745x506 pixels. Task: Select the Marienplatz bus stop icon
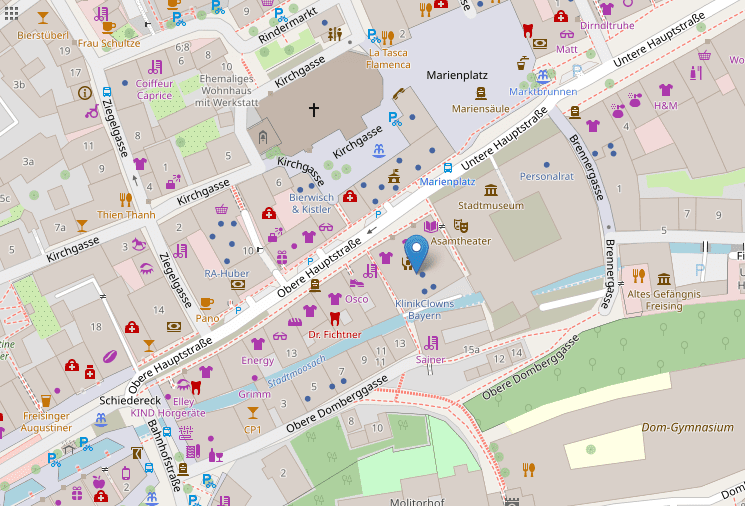point(447,168)
